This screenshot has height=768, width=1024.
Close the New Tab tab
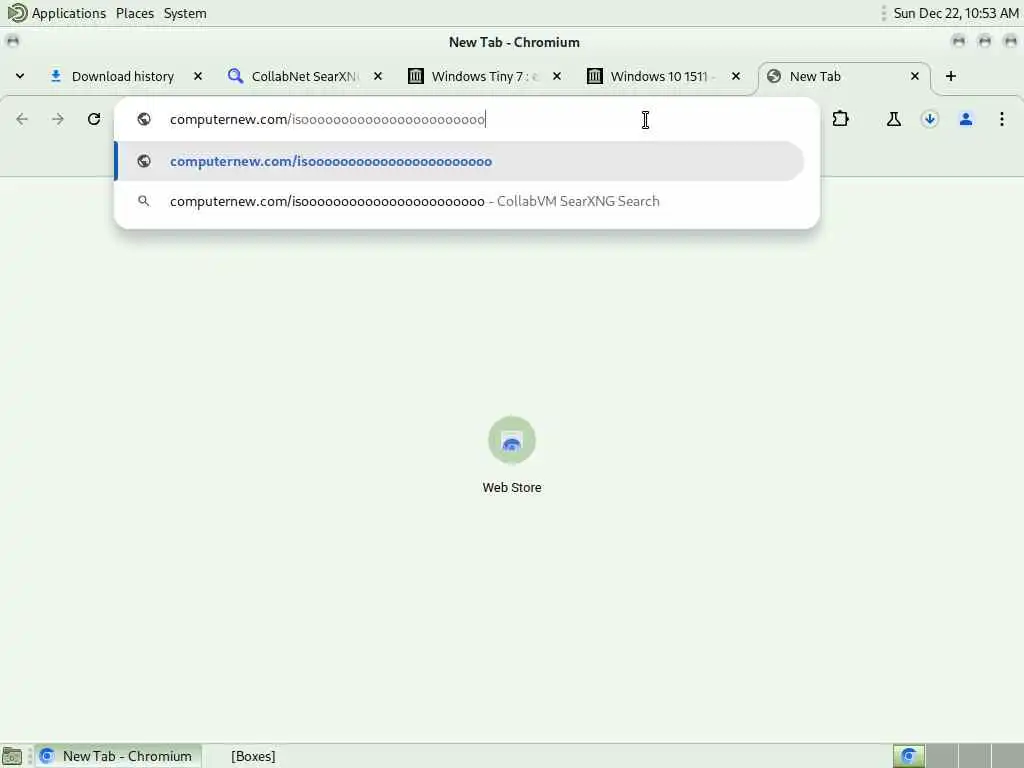915,76
